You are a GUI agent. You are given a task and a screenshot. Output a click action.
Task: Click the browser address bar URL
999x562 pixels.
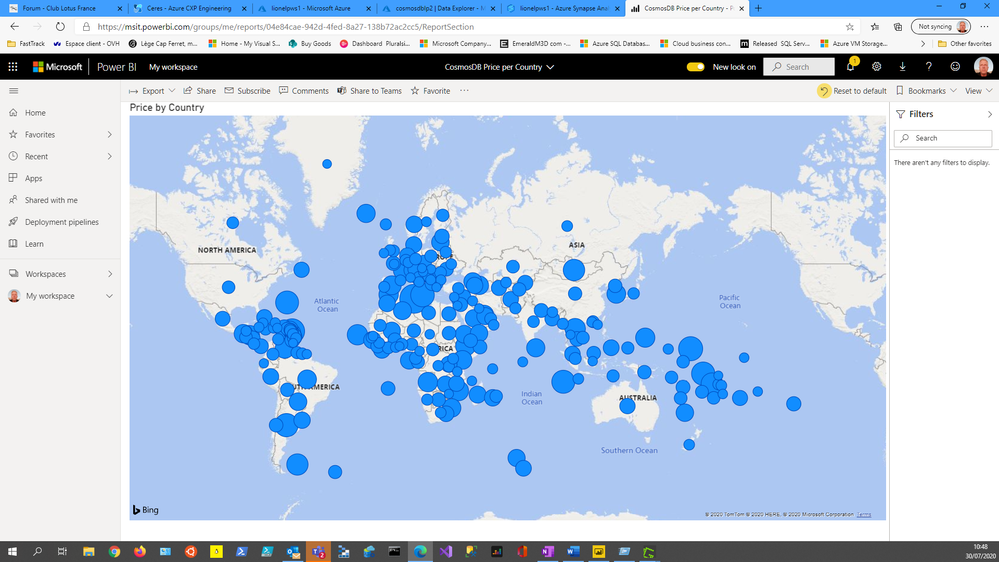tap(285, 27)
